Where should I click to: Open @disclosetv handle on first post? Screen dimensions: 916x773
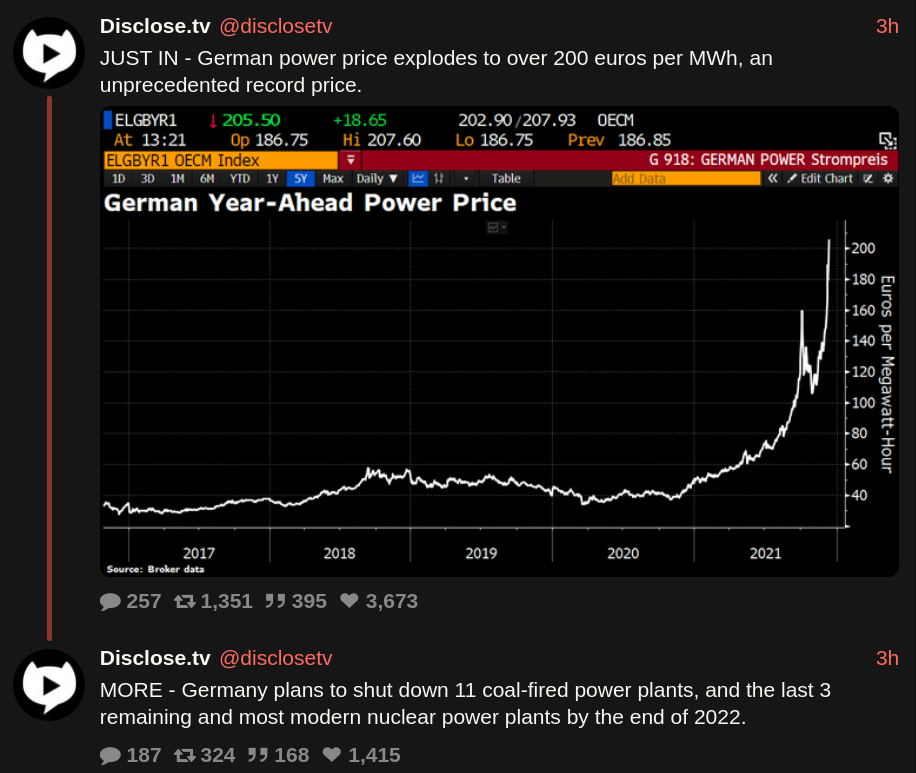(276, 26)
